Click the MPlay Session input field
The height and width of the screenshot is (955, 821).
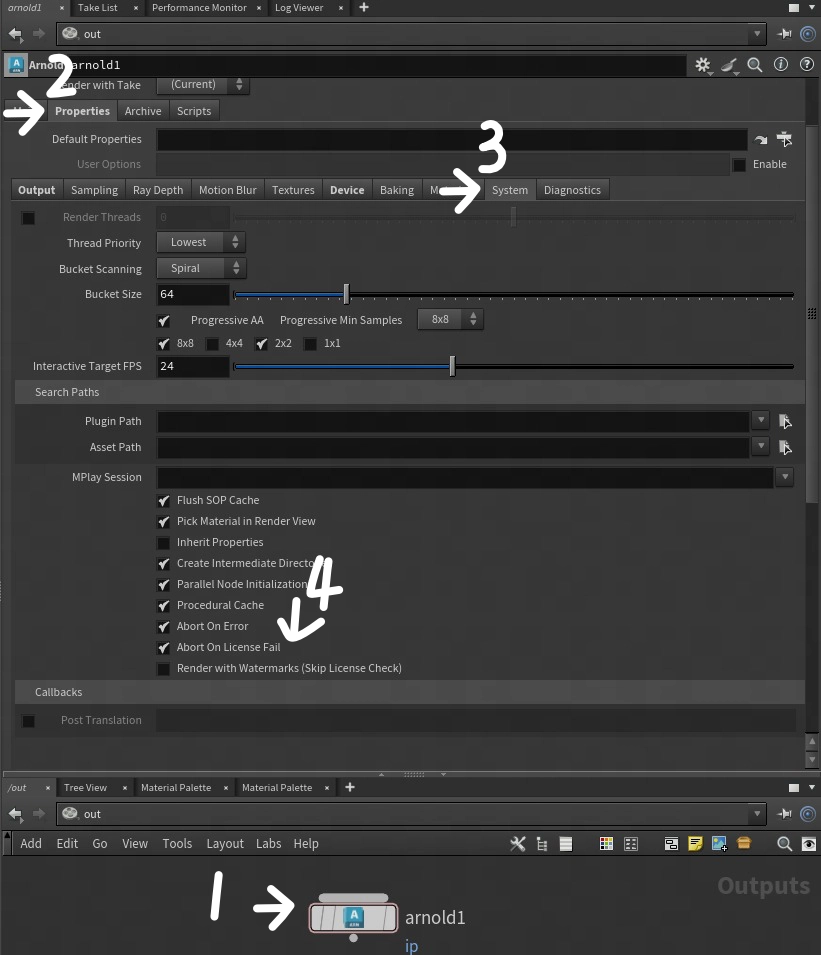465,478
